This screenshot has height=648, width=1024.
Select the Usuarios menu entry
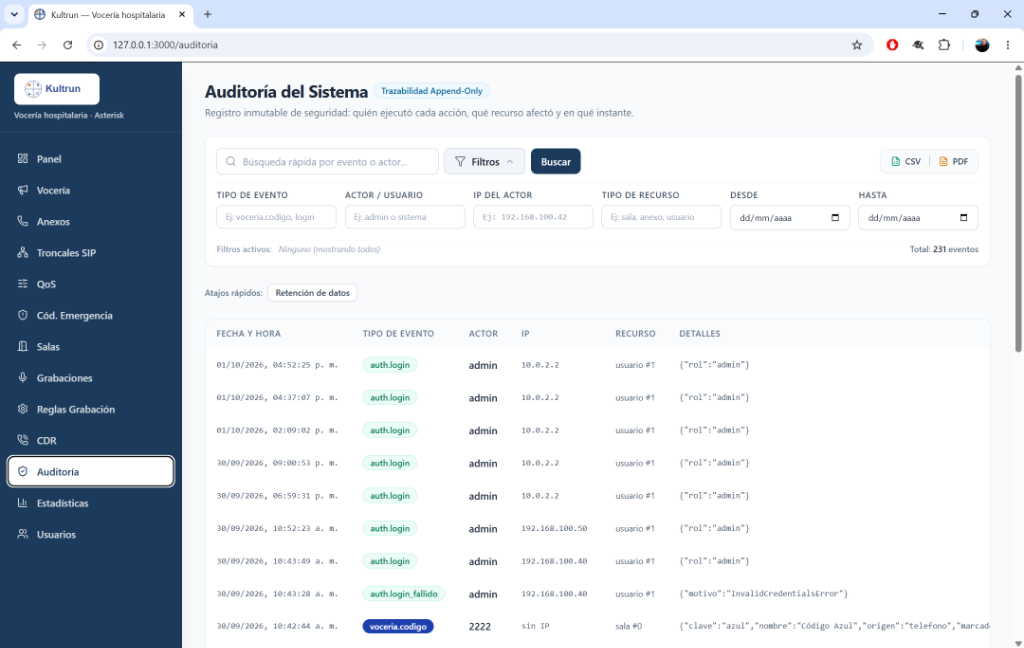(x=91, y=534)
